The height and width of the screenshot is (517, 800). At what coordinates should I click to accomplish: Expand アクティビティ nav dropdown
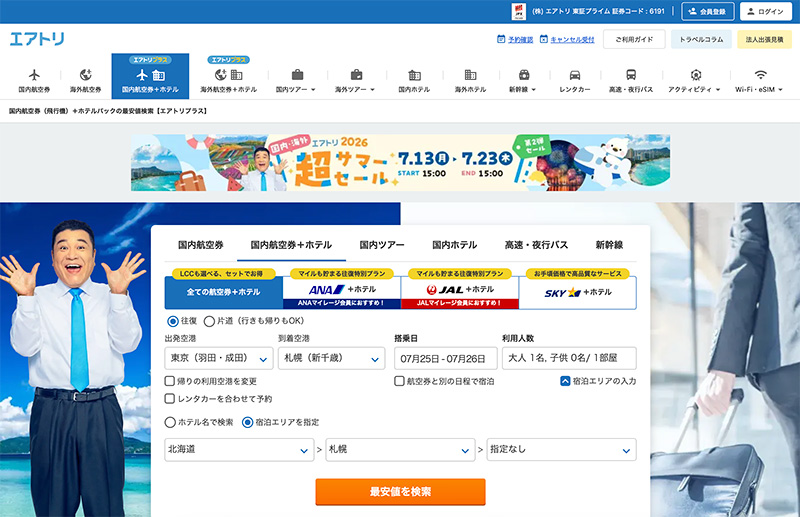tap(694, 89)
